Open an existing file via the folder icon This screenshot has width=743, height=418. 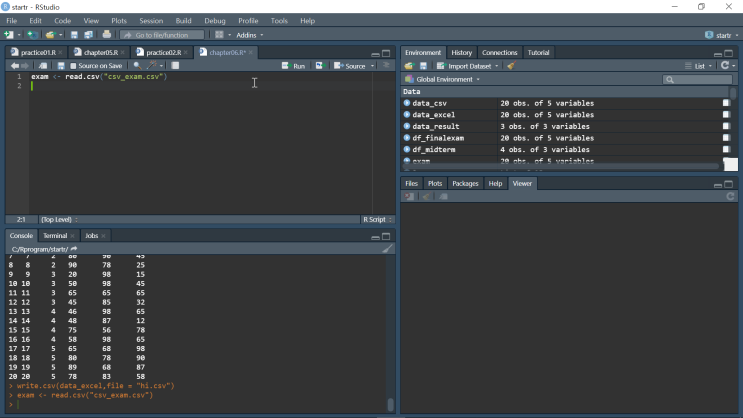click(x=50, y=35)
